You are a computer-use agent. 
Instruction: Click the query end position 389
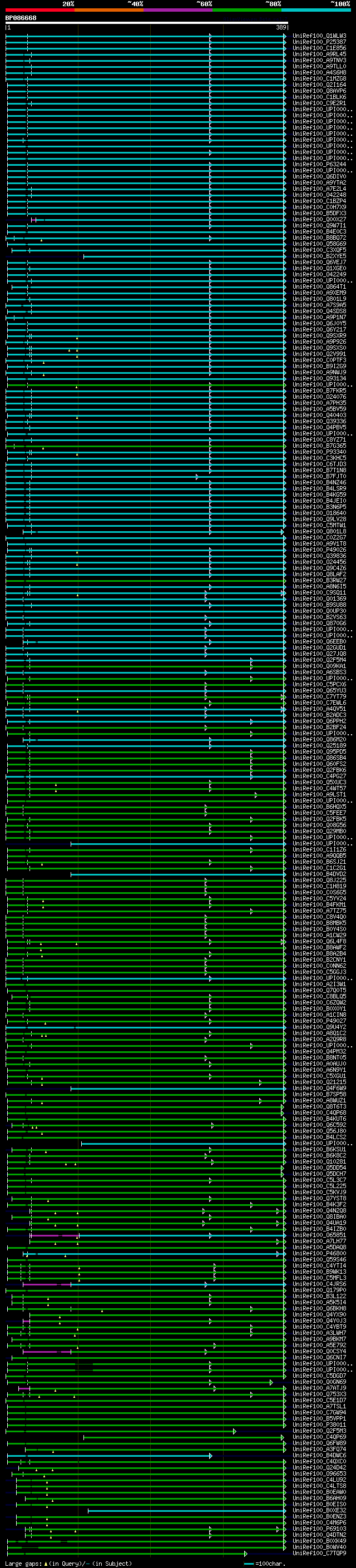point(280,27)
